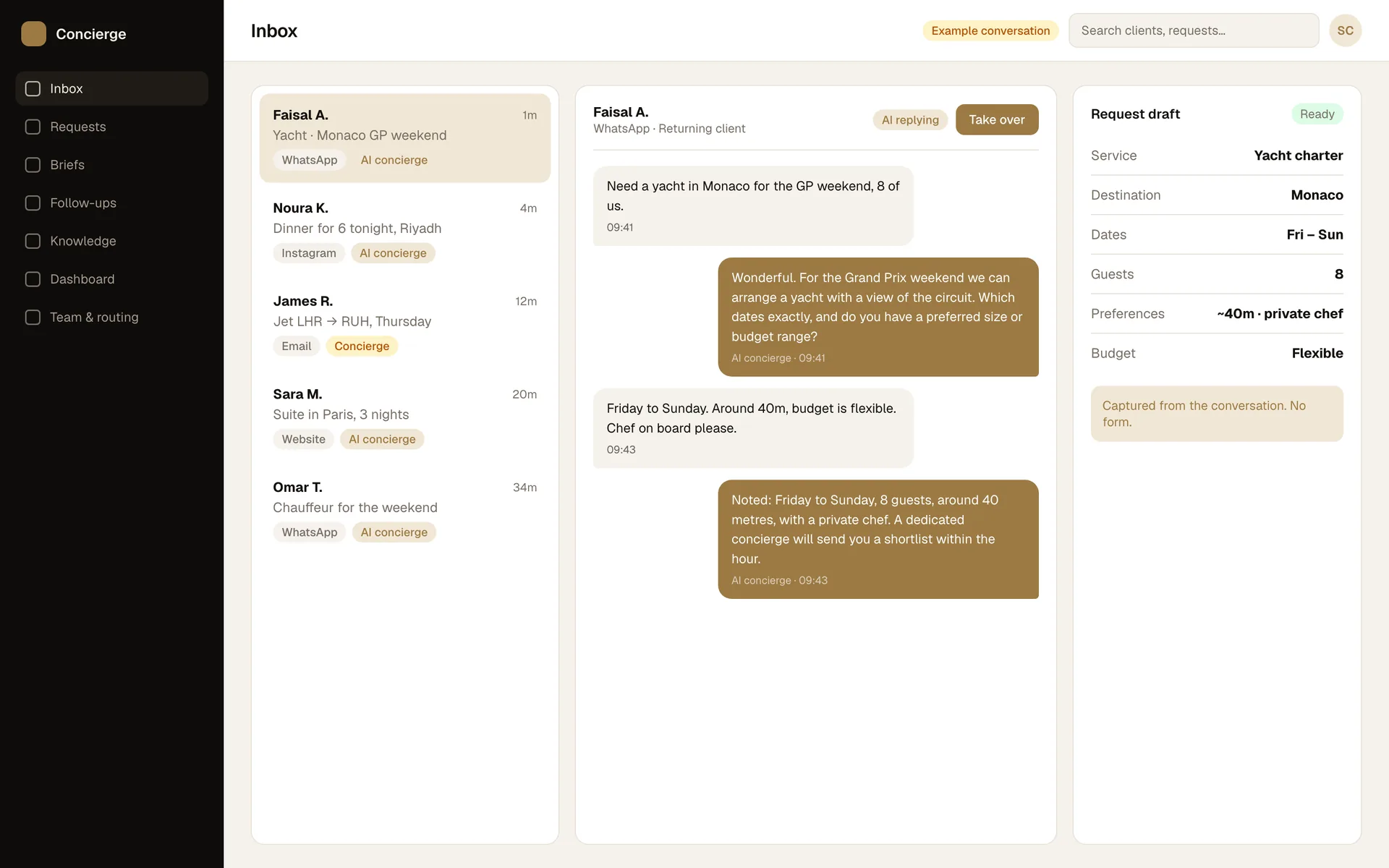
Task: Click AI concierge tag on Faisal's row
Action: [394, 160]
